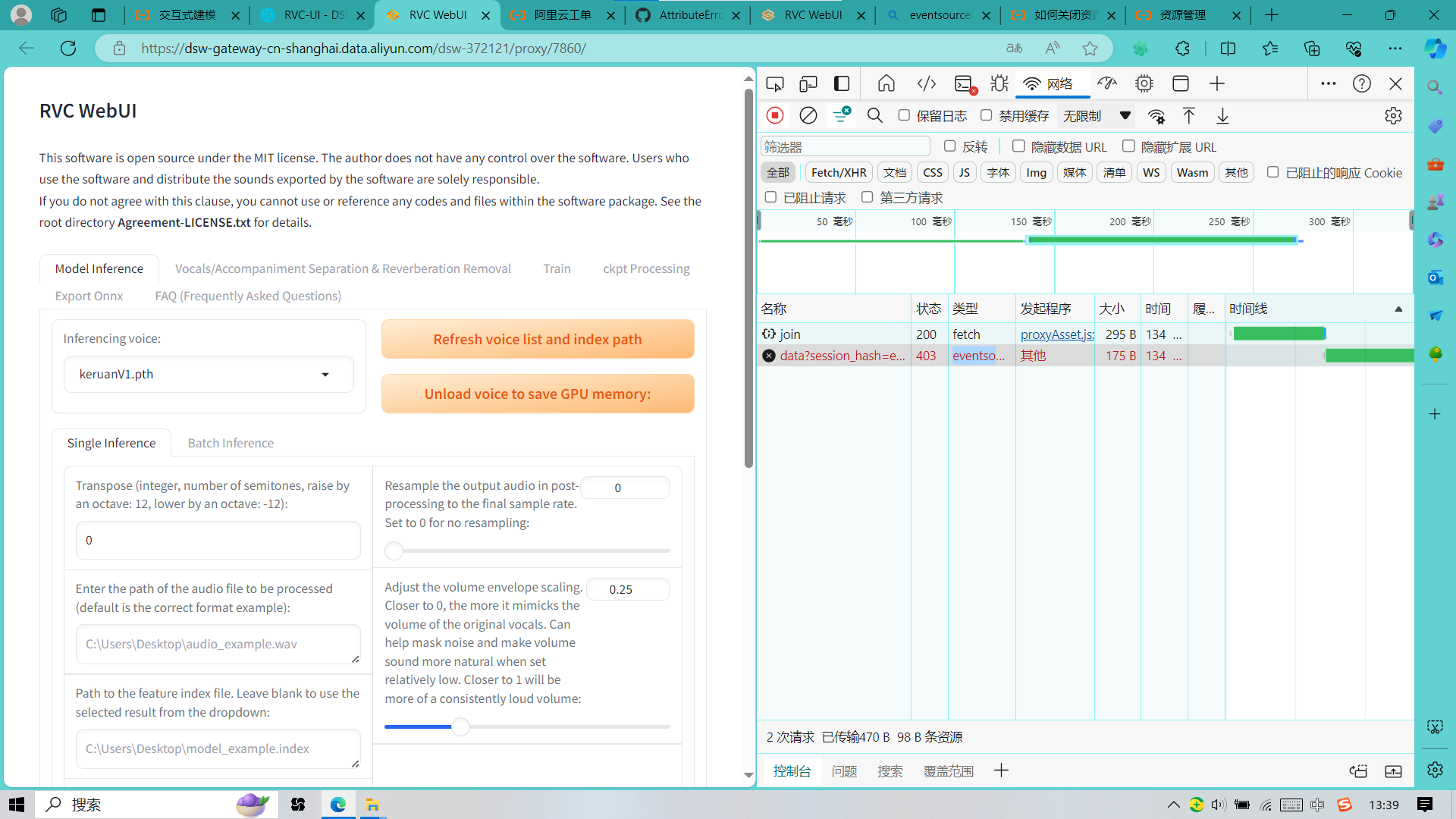Open the FAQ tab
The height and width of the screenshot is (819, 1456).
248,296
